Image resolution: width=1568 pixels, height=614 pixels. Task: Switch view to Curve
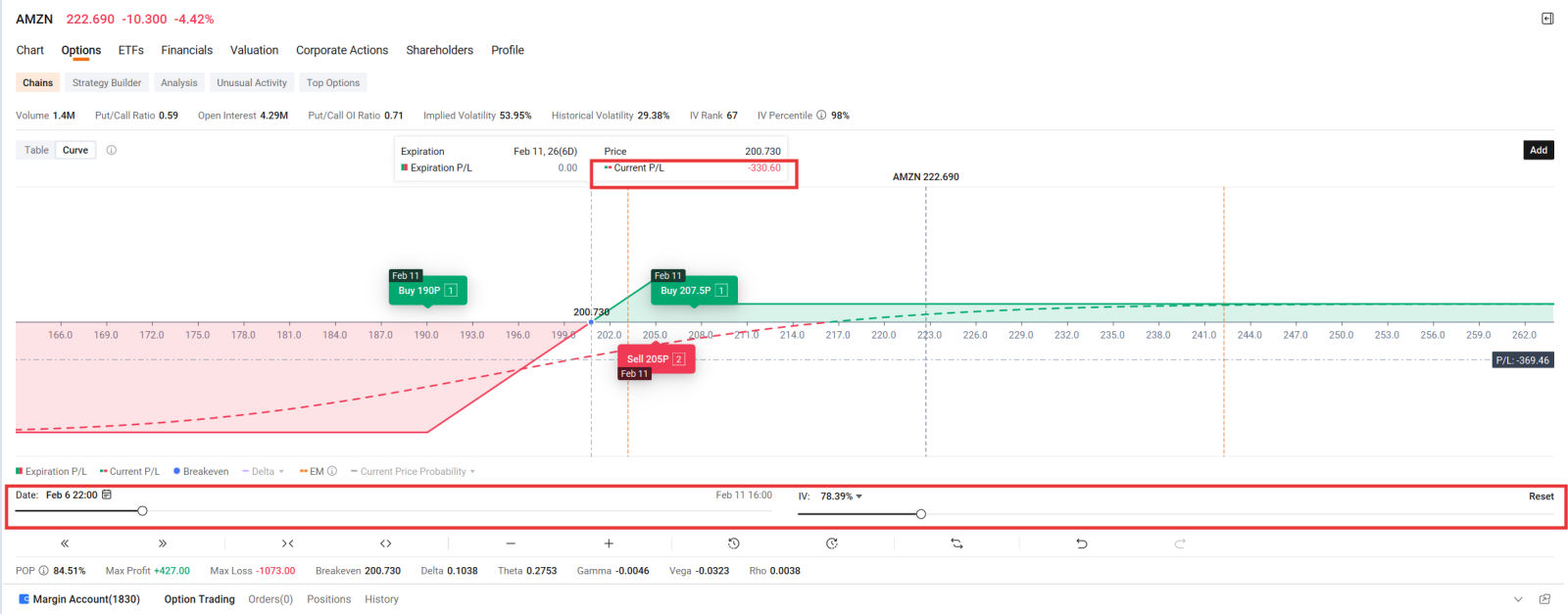coord(75,150)
